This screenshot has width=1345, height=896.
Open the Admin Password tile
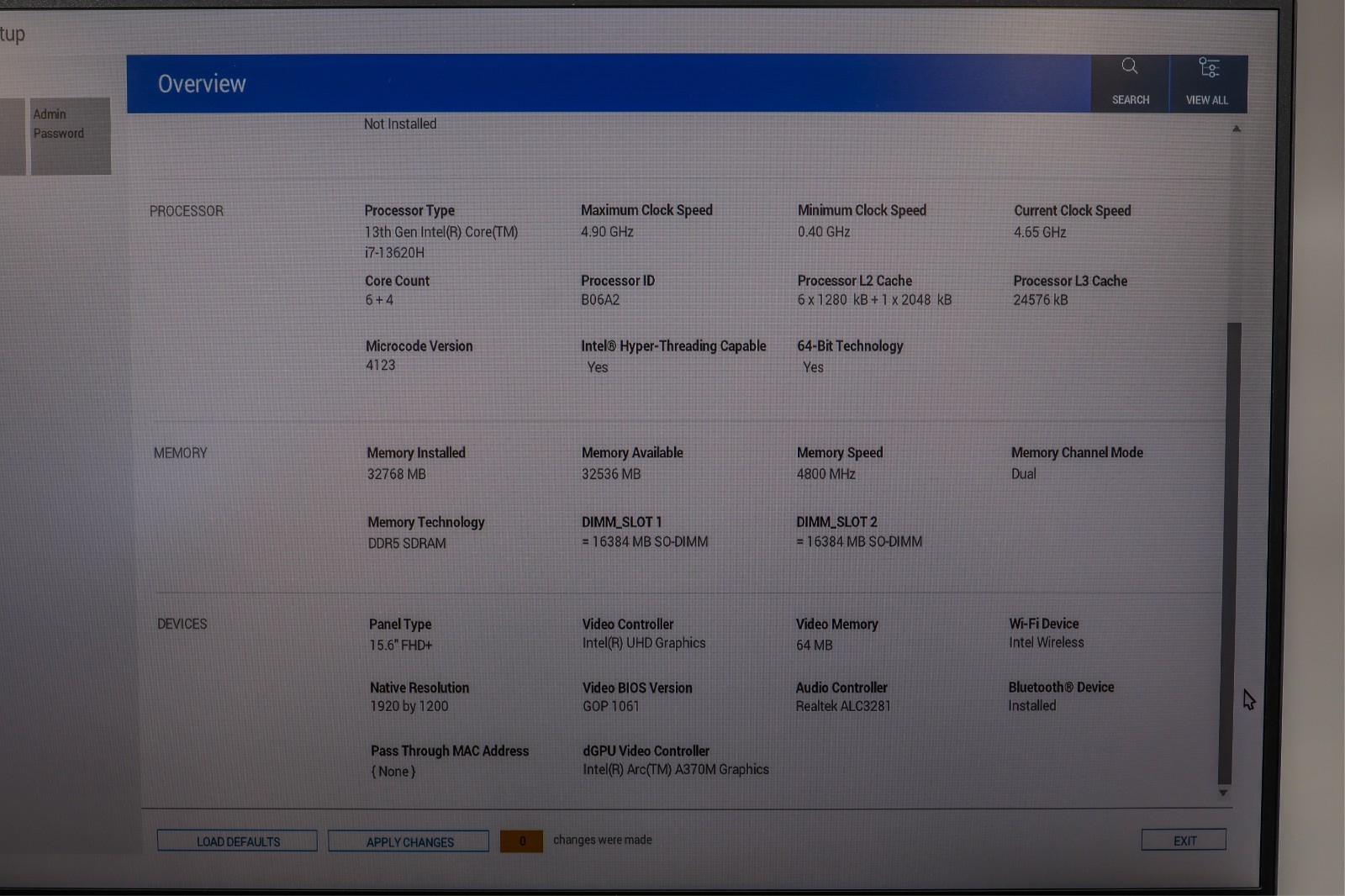[71, 136]
